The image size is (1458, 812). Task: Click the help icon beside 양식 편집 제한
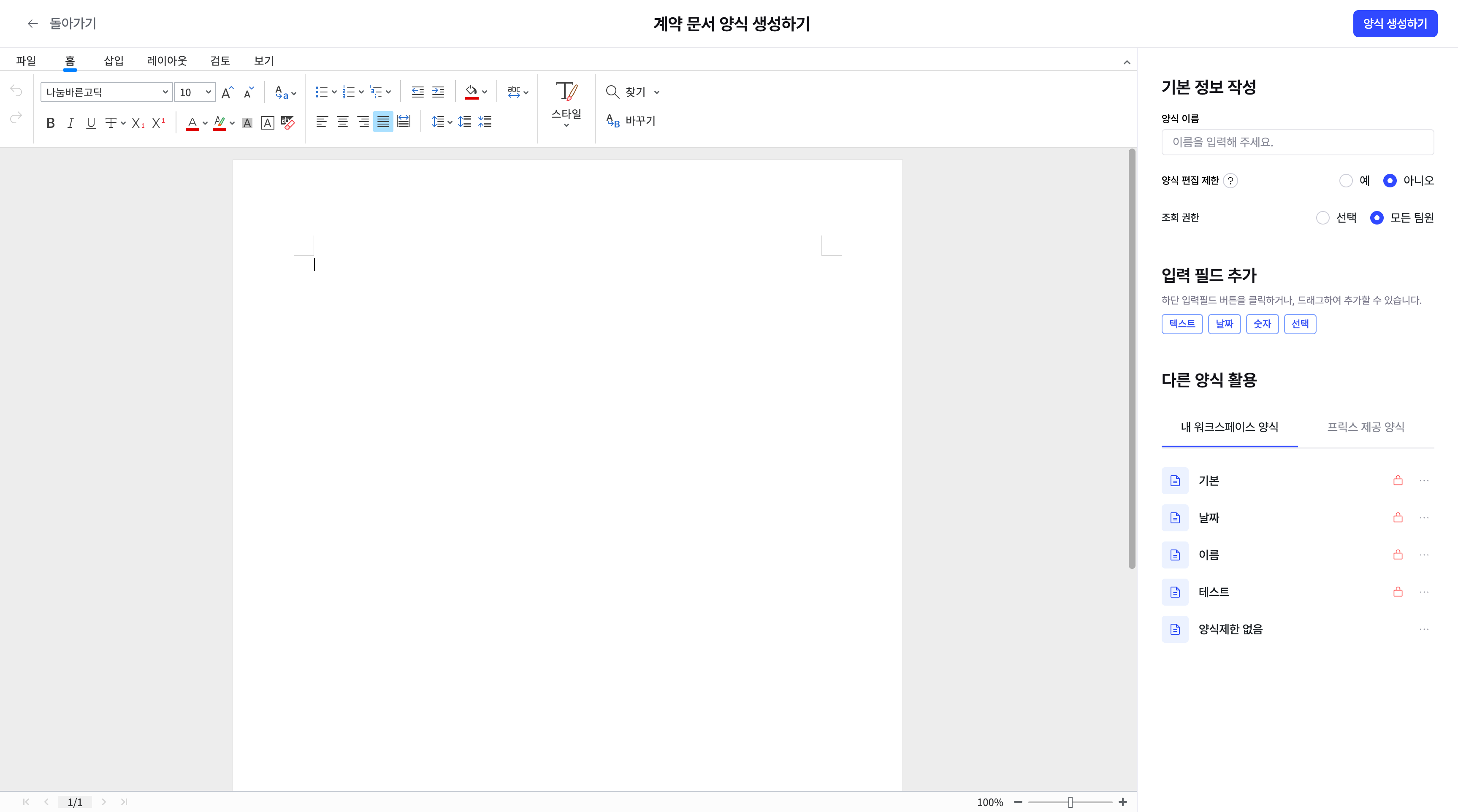(1230, 181)
